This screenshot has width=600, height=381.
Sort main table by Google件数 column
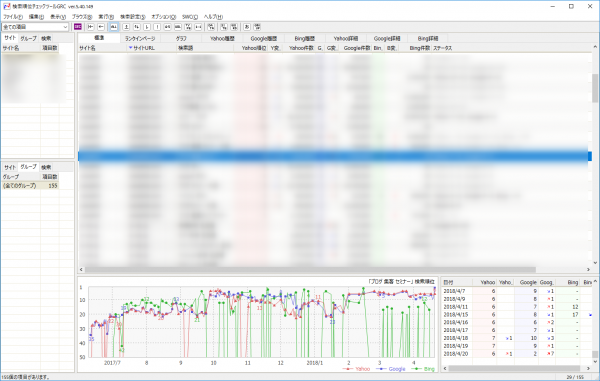[355, 48]
